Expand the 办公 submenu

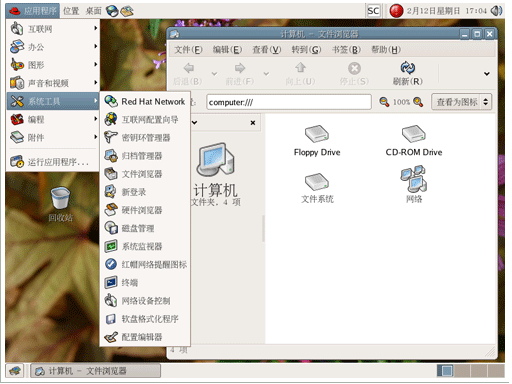click(x=53, y=47)
